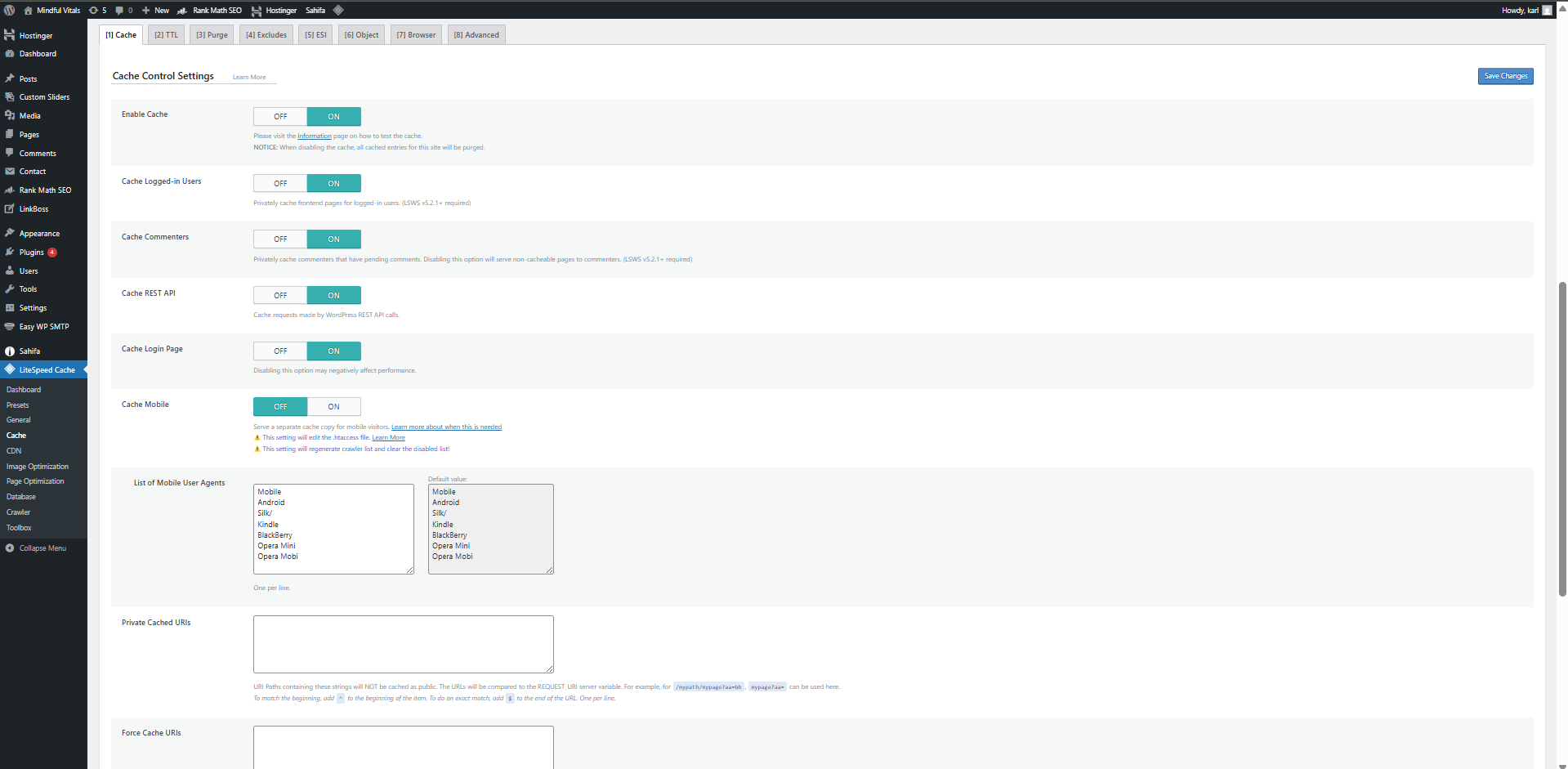Screen dimensions: 1568x769
Task: Open the Media library icon
Action: coord(10,115)
